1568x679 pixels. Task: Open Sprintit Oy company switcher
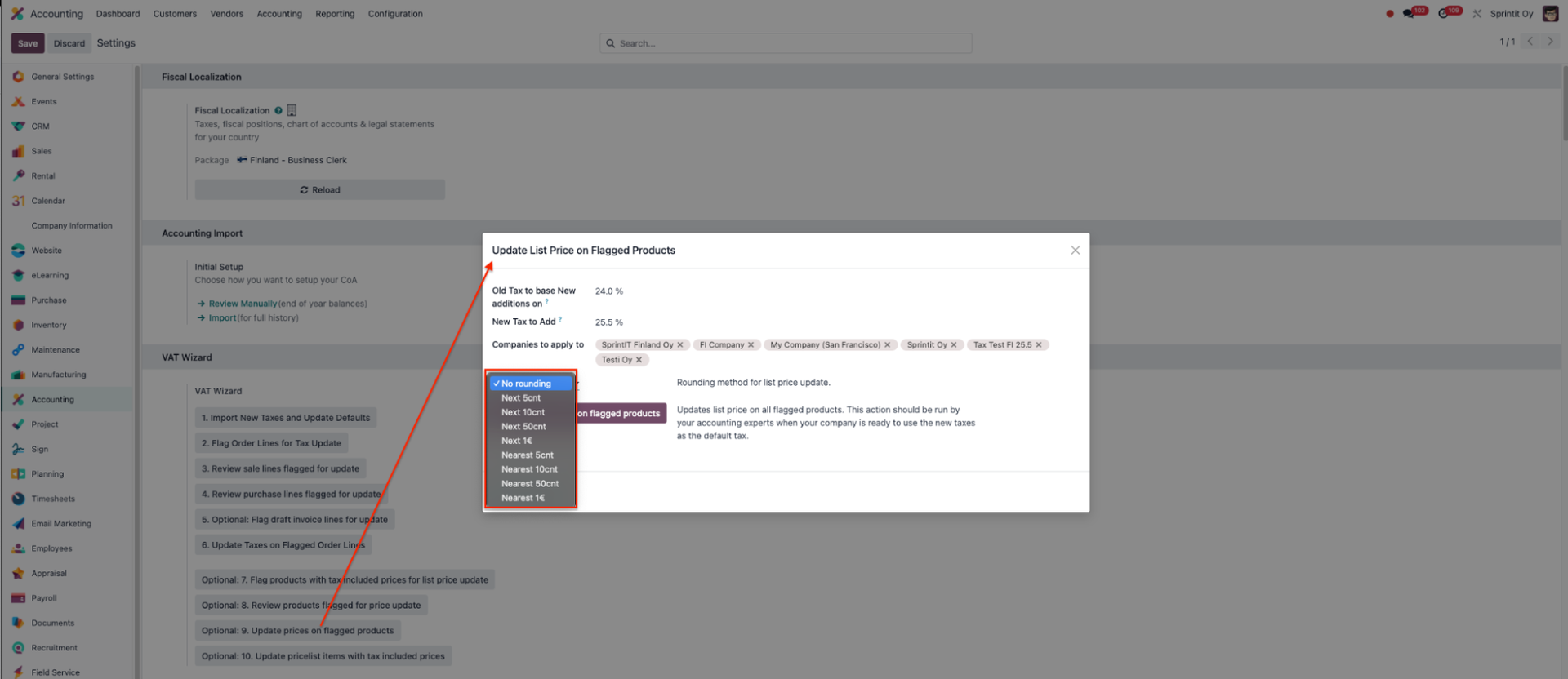(x=1512, y=14)
